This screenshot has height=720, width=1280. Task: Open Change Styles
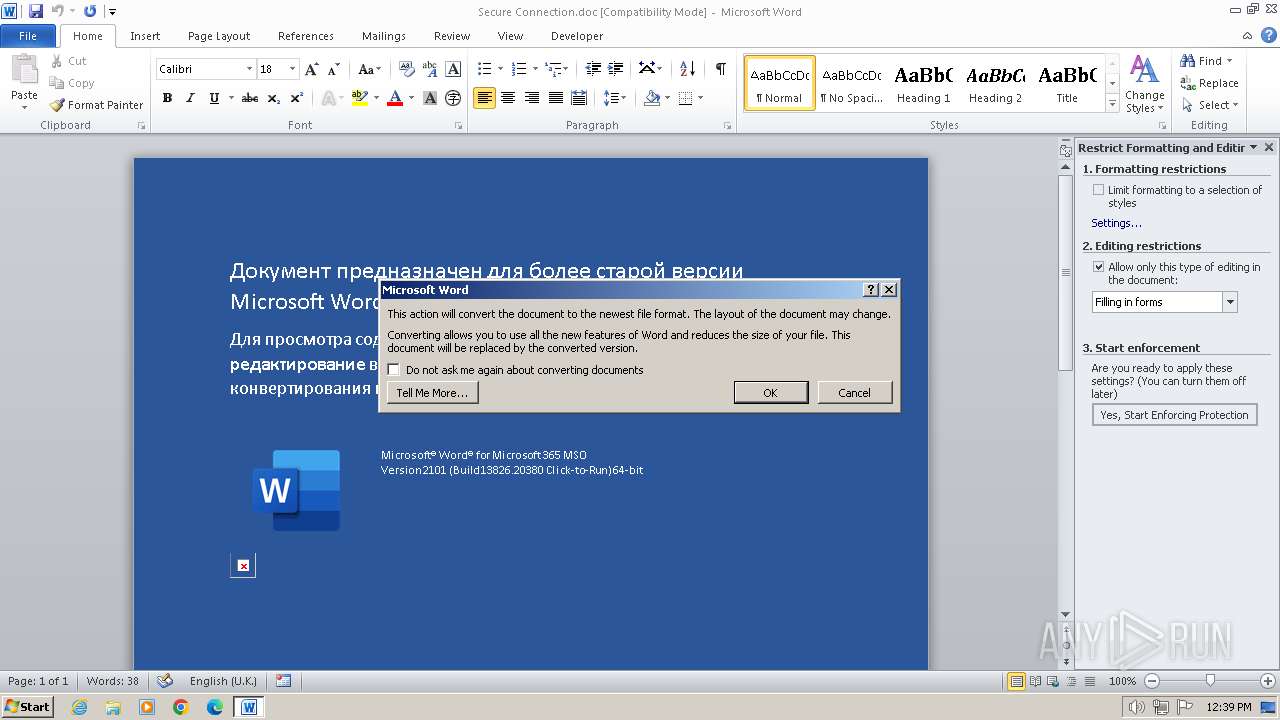pos(1145,85)
